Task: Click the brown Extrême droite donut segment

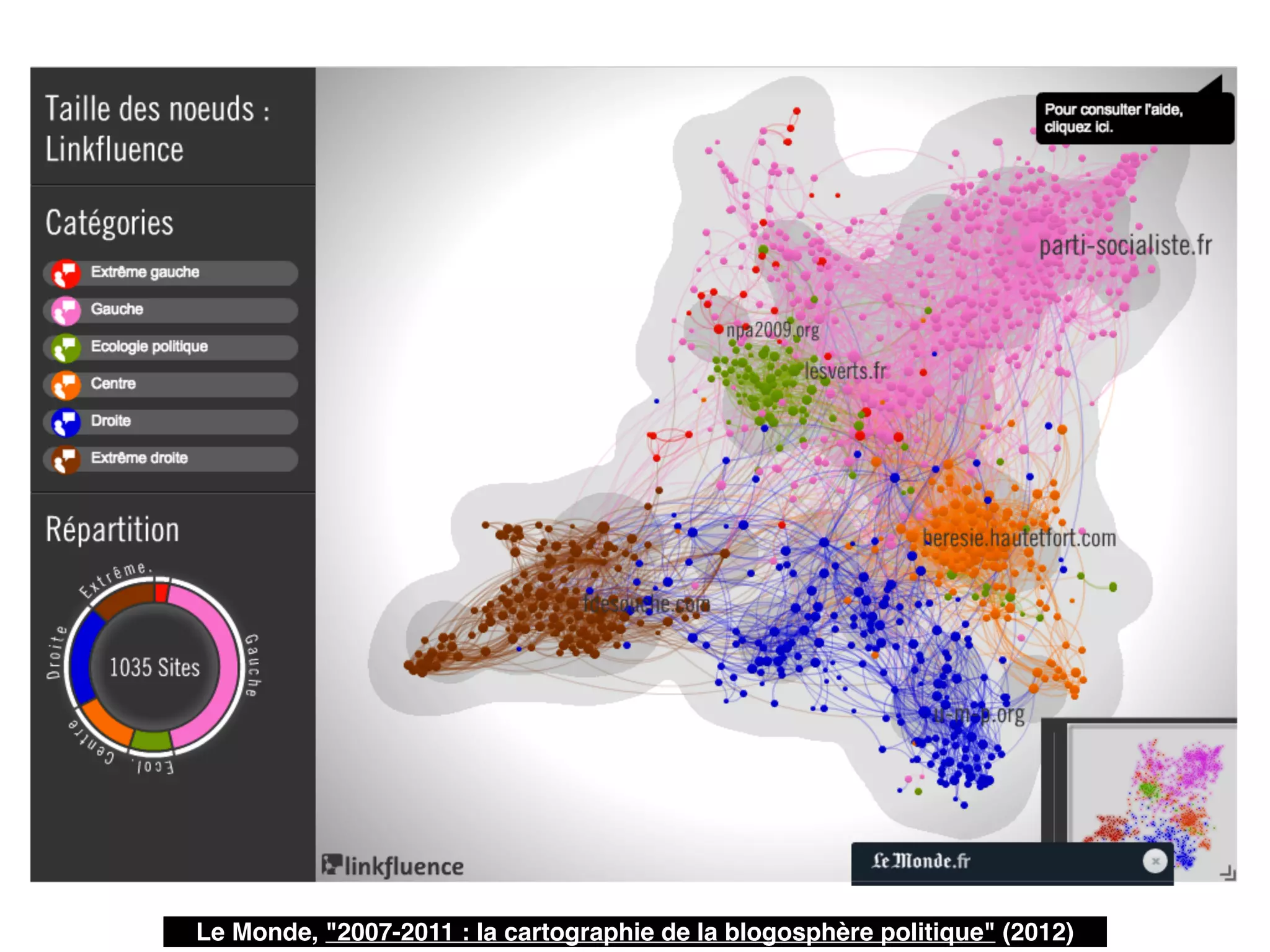Action: [124, 599]
